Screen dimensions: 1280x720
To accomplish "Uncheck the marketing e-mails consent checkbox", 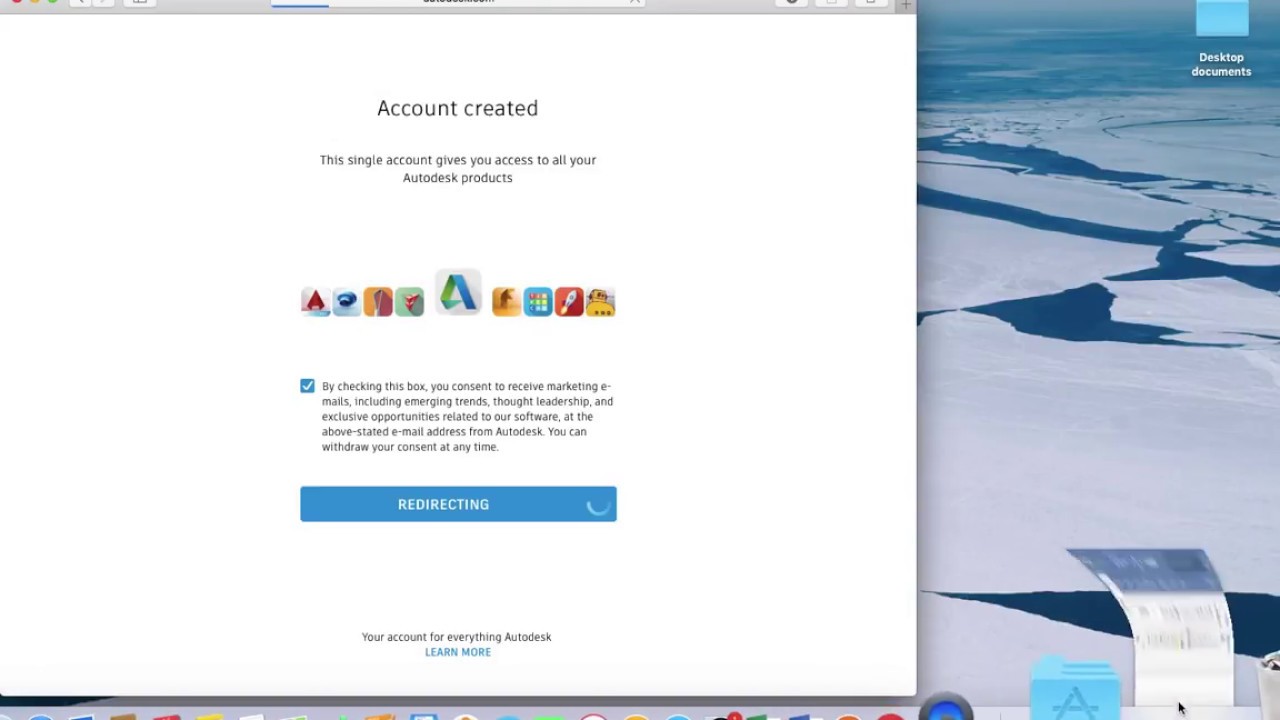I will (307, 386).
